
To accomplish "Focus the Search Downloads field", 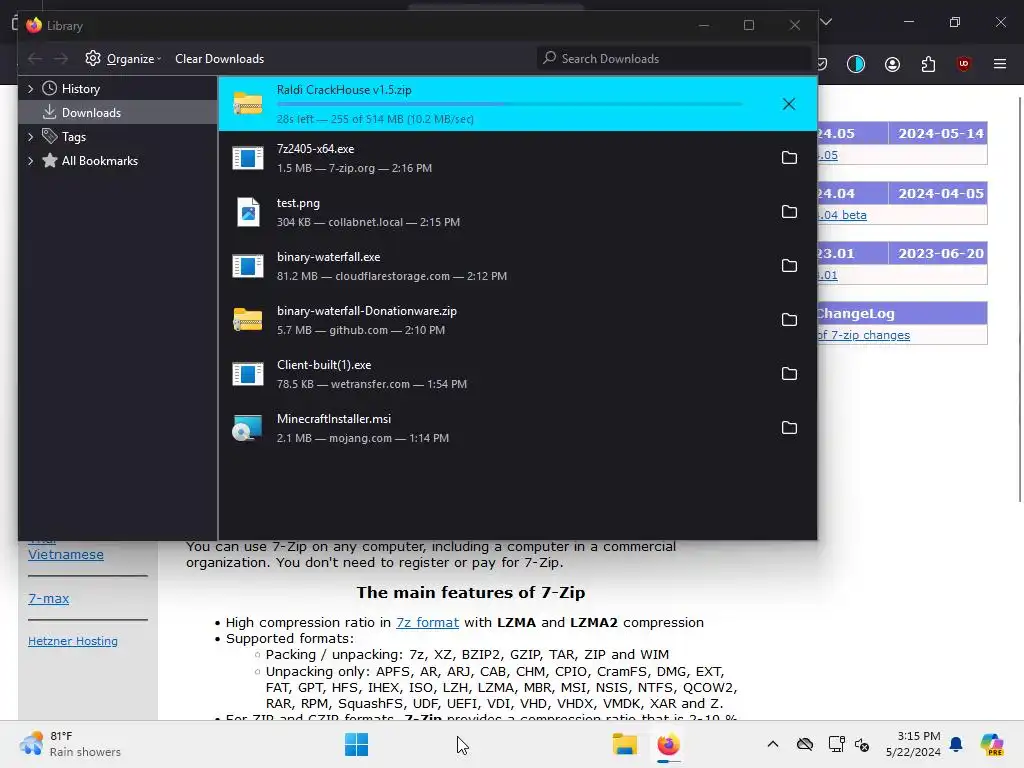I will click(674, 59).
